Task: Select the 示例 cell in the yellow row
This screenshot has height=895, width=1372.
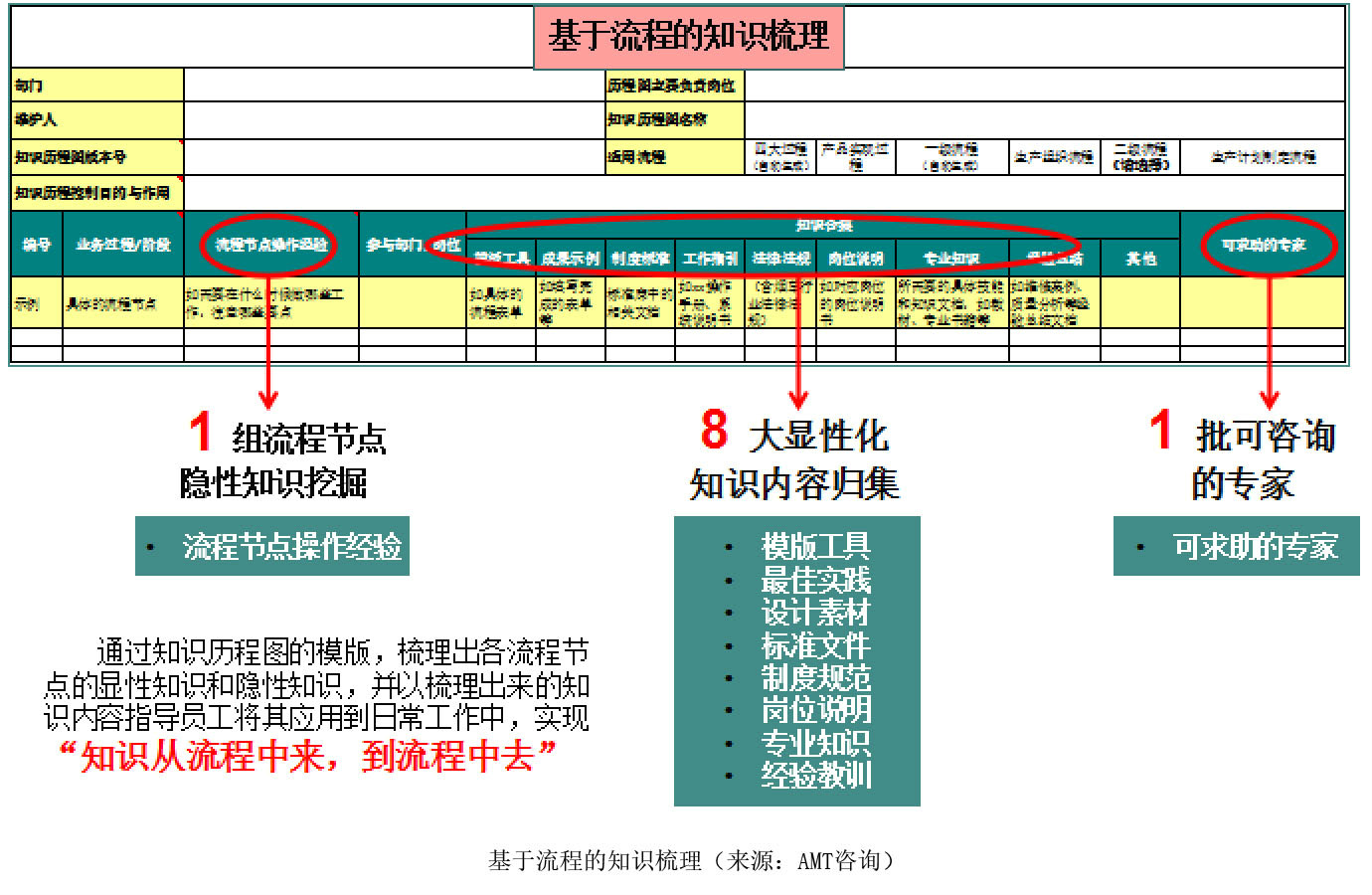Action: [x=37, y=303]
